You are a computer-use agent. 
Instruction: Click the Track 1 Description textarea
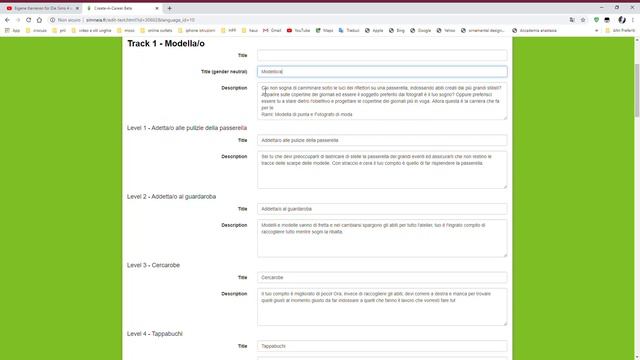coord(382,101)
